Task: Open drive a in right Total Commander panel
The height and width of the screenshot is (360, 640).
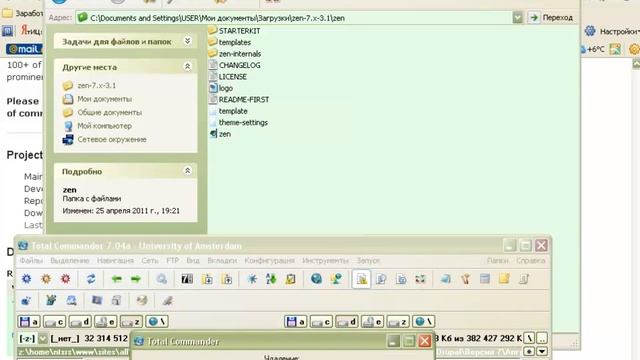Action: [x=296, y=322]
